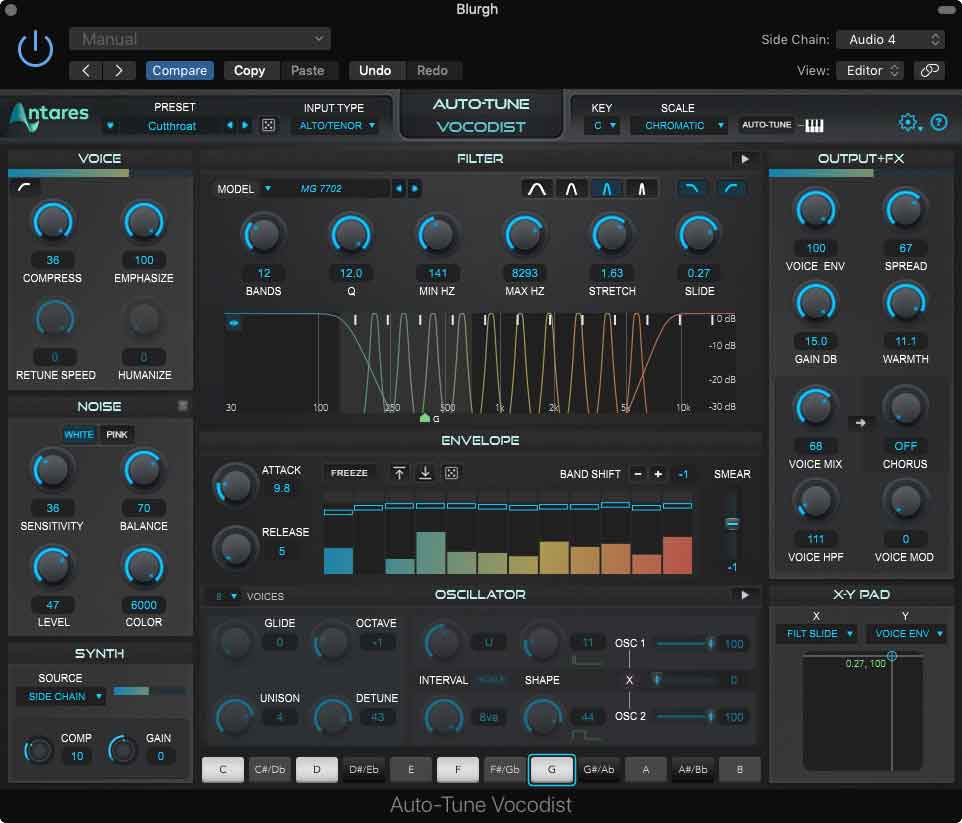
Task: Open the Side Chain selector showing Audio 4
Action: [889, 40]
